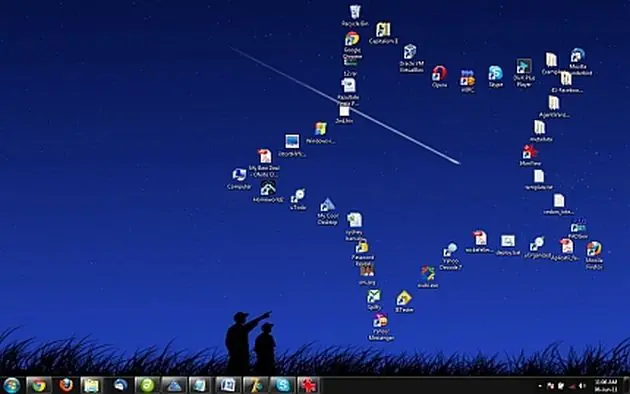Launch the vTools desktop shortcut
The width and height of the screenshot is (630, 394).
pos(298,197)
